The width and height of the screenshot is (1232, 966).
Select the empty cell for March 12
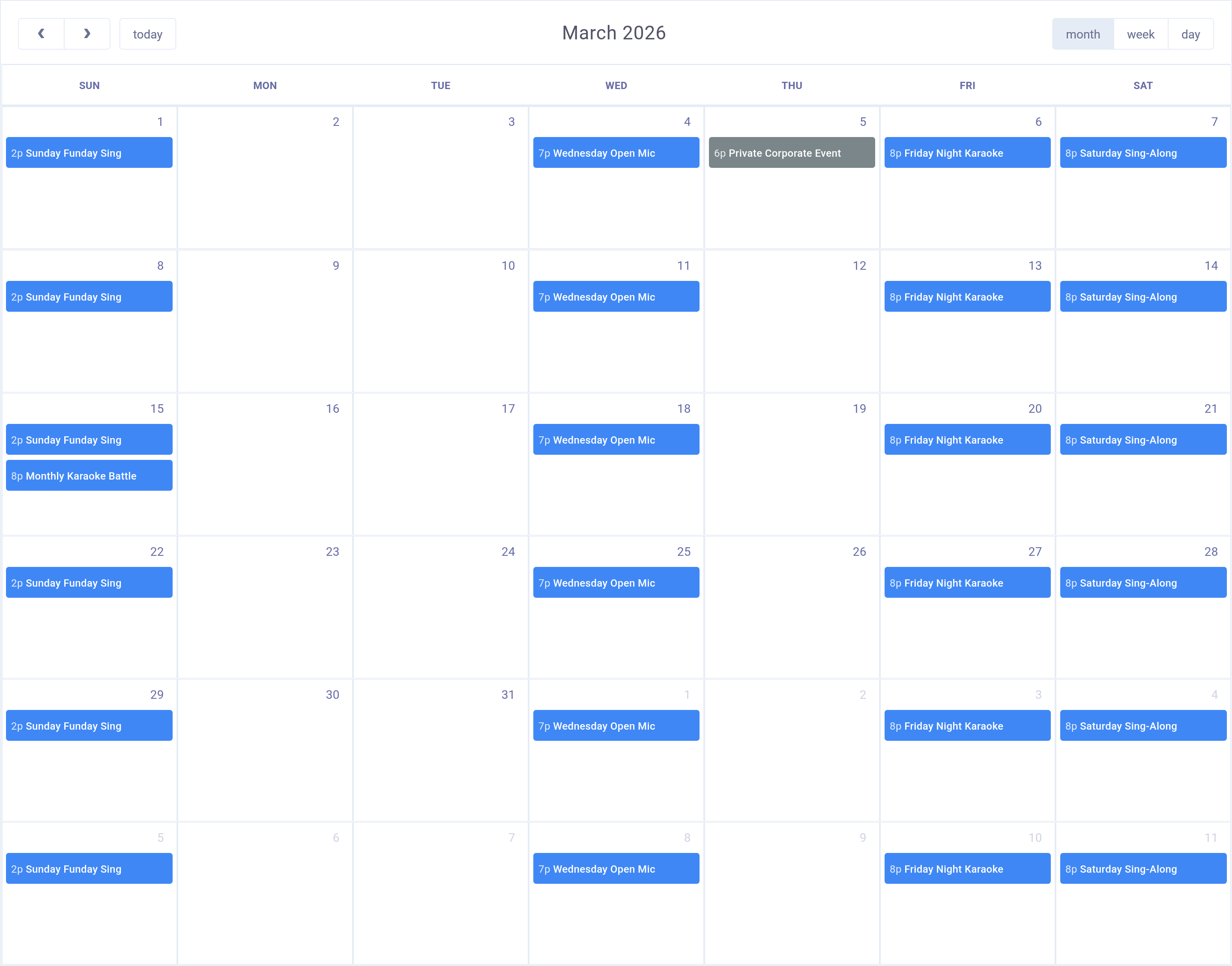791,322
